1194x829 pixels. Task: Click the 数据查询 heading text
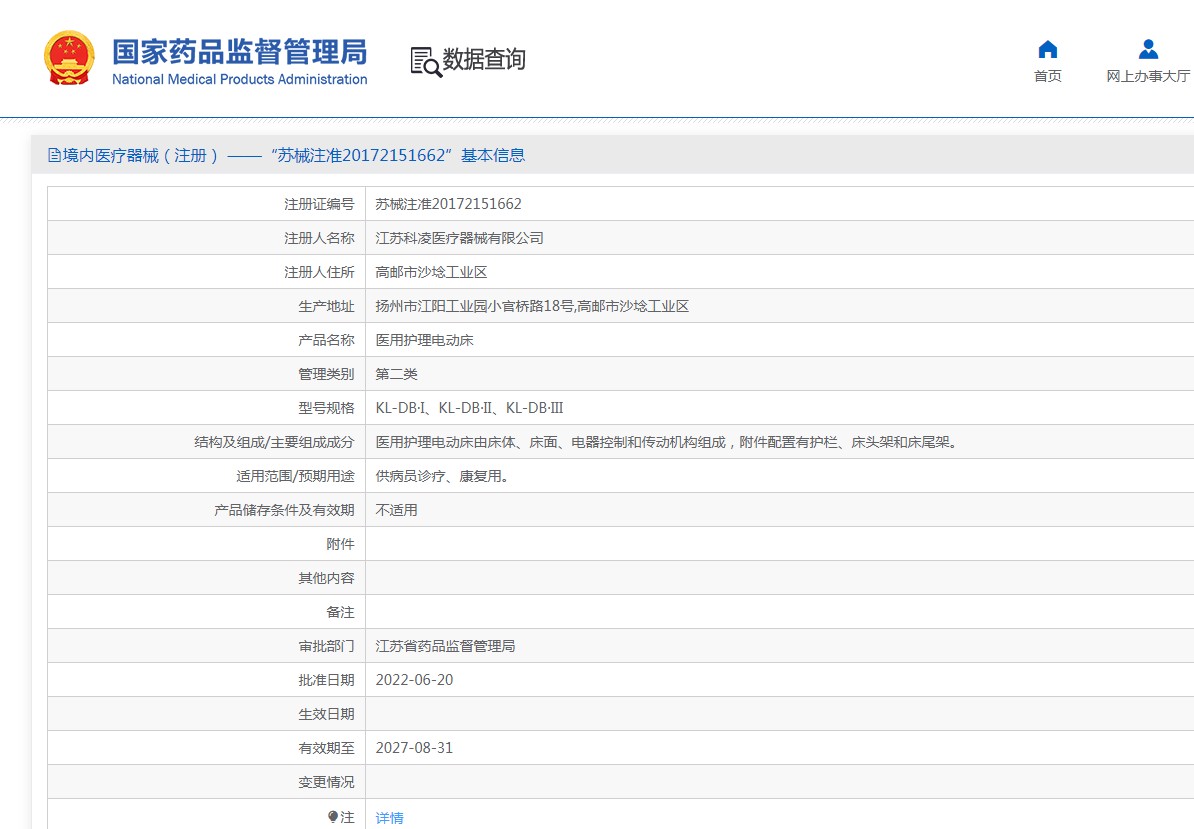tap(484, 59)
